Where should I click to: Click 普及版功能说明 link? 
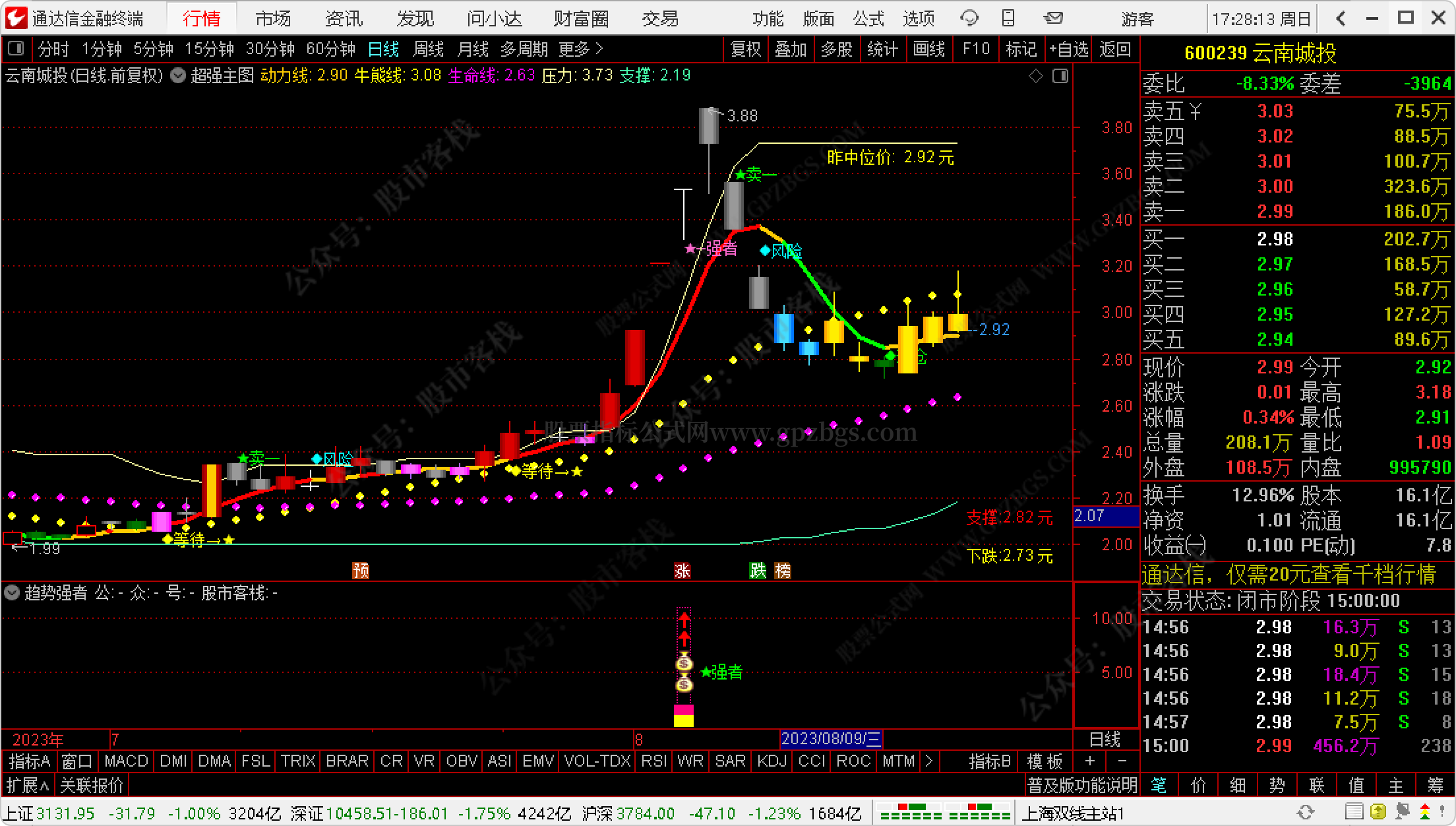click(x=1081, y=785)
